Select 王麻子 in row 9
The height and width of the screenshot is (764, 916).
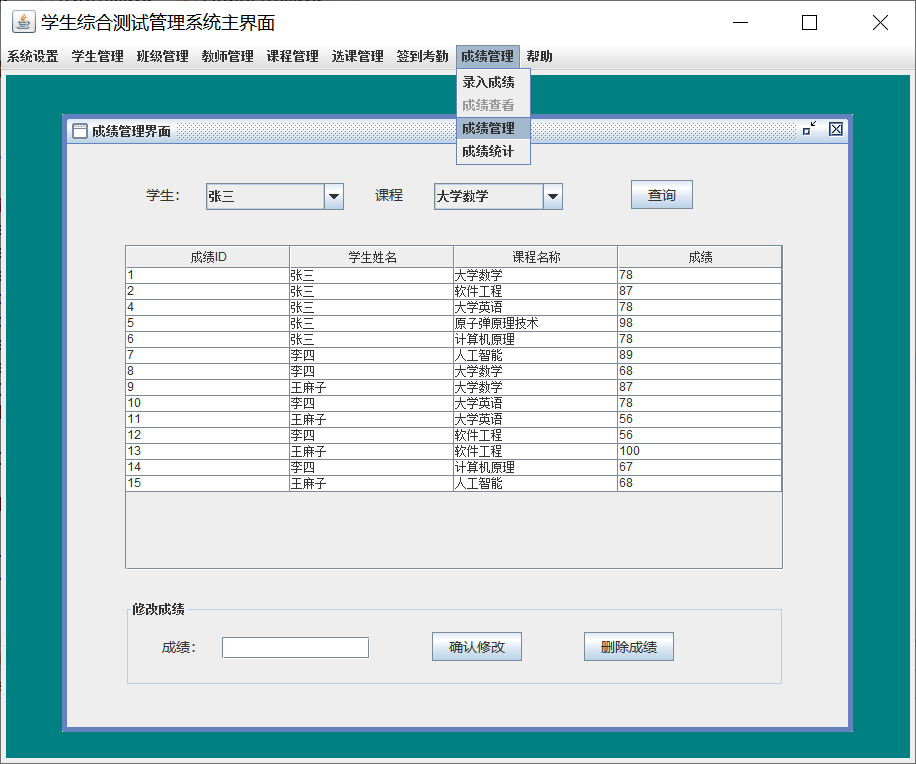(371, 387)
